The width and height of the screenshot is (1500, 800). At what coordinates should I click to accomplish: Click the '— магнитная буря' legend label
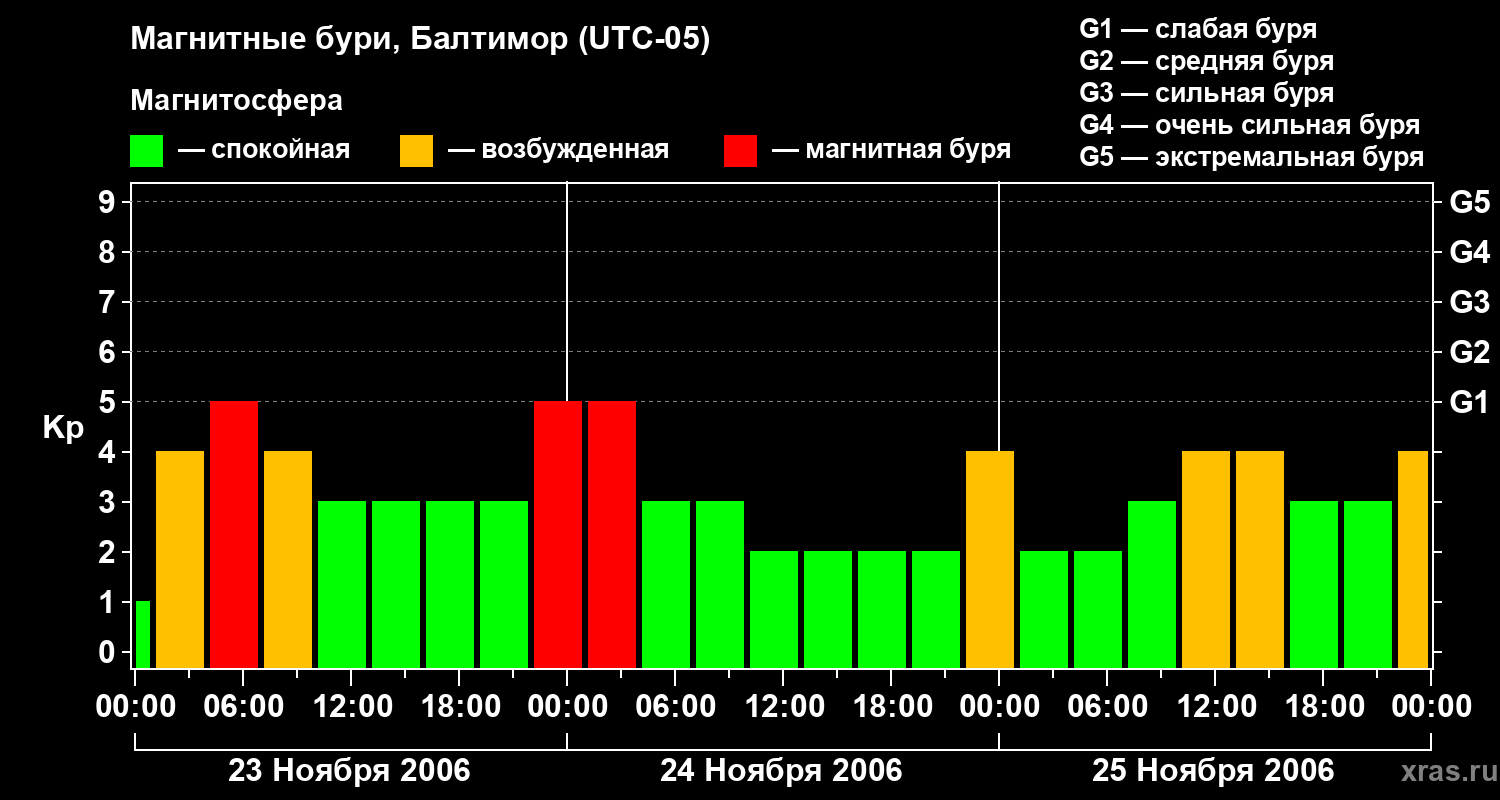click(891, 150)
